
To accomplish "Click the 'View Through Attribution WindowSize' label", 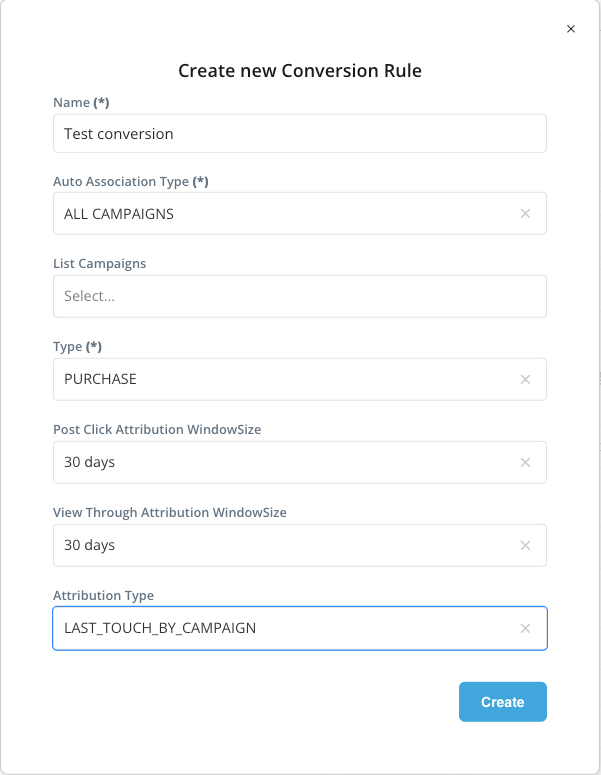I will 169,512.
